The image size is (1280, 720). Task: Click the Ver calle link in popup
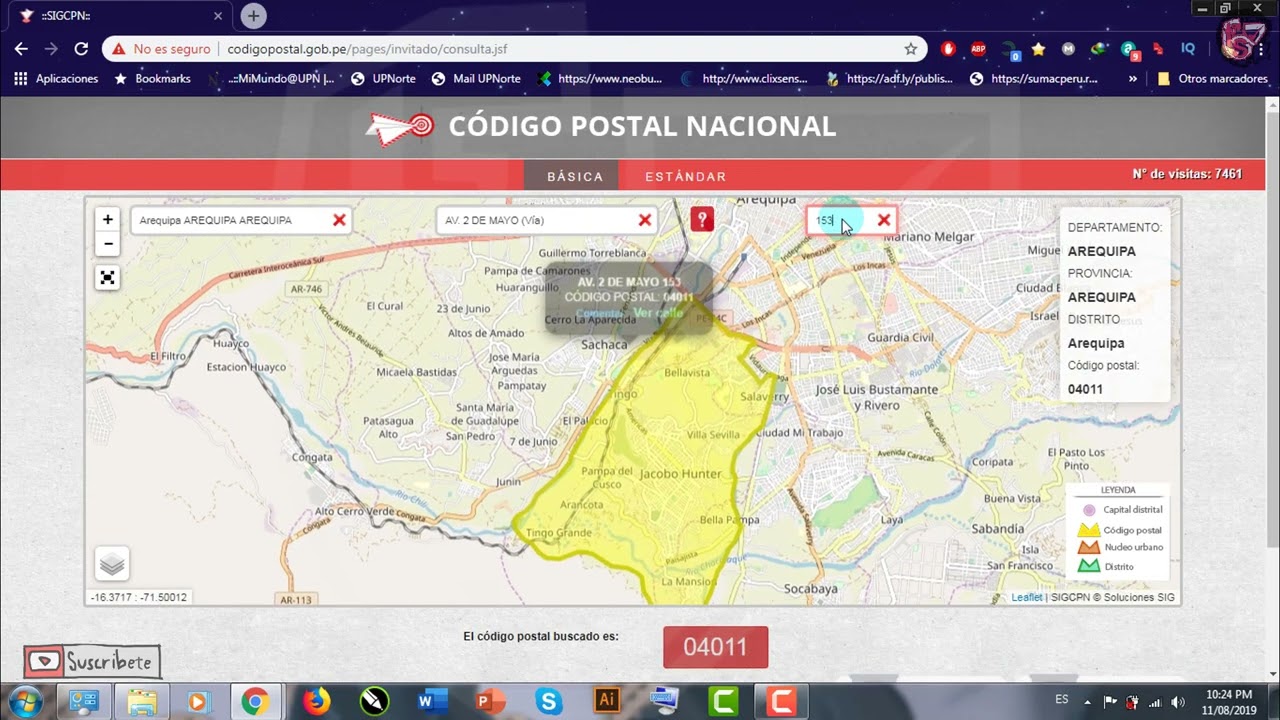[658, 313]
